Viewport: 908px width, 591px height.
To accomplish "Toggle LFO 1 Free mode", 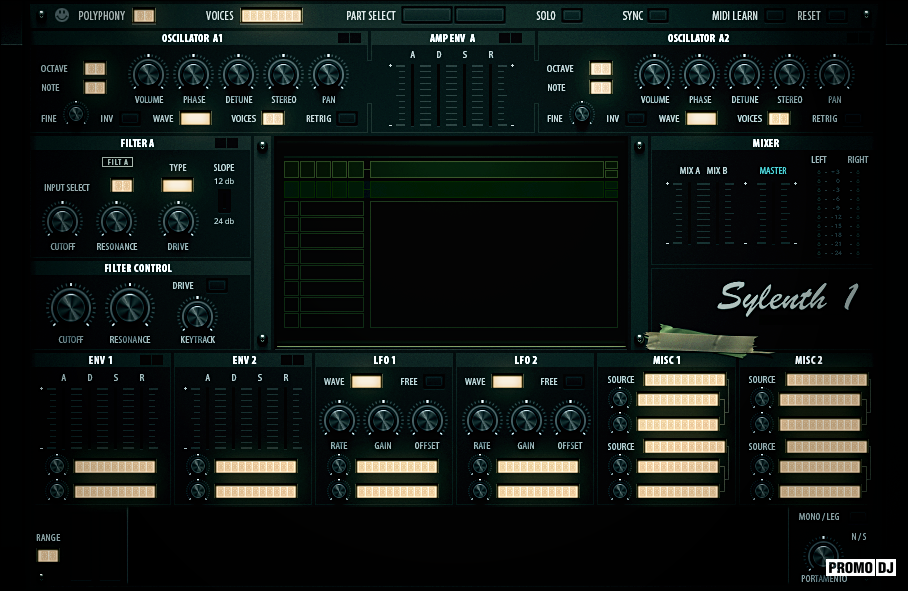I will click(x=434, y=382).
